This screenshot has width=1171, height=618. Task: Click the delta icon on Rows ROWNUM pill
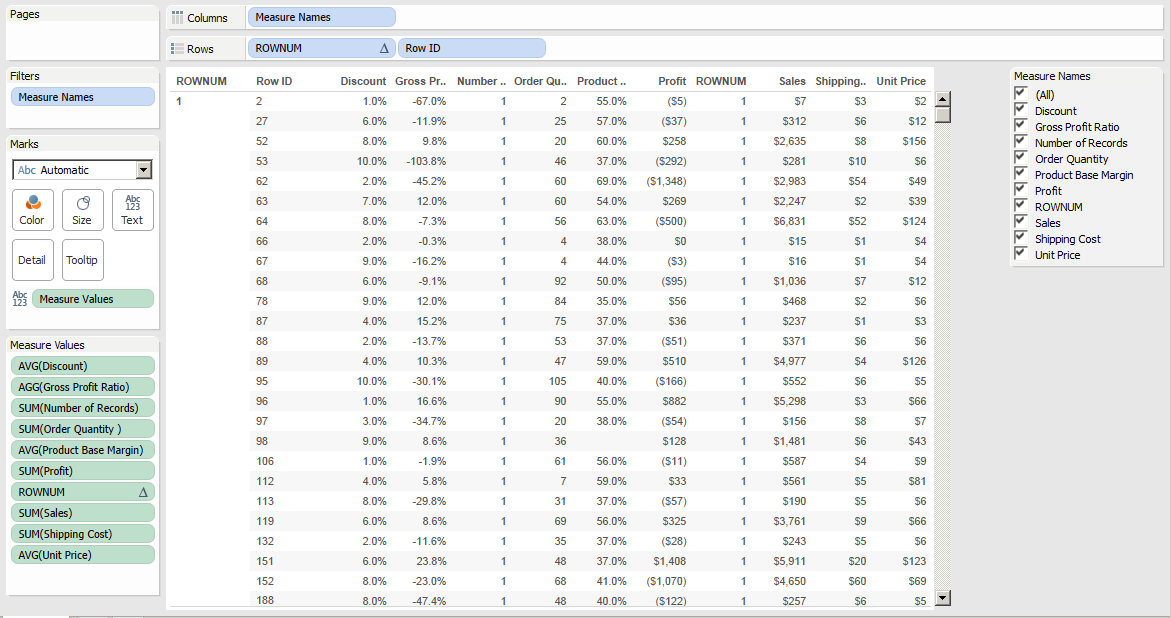tap(384, 48)
